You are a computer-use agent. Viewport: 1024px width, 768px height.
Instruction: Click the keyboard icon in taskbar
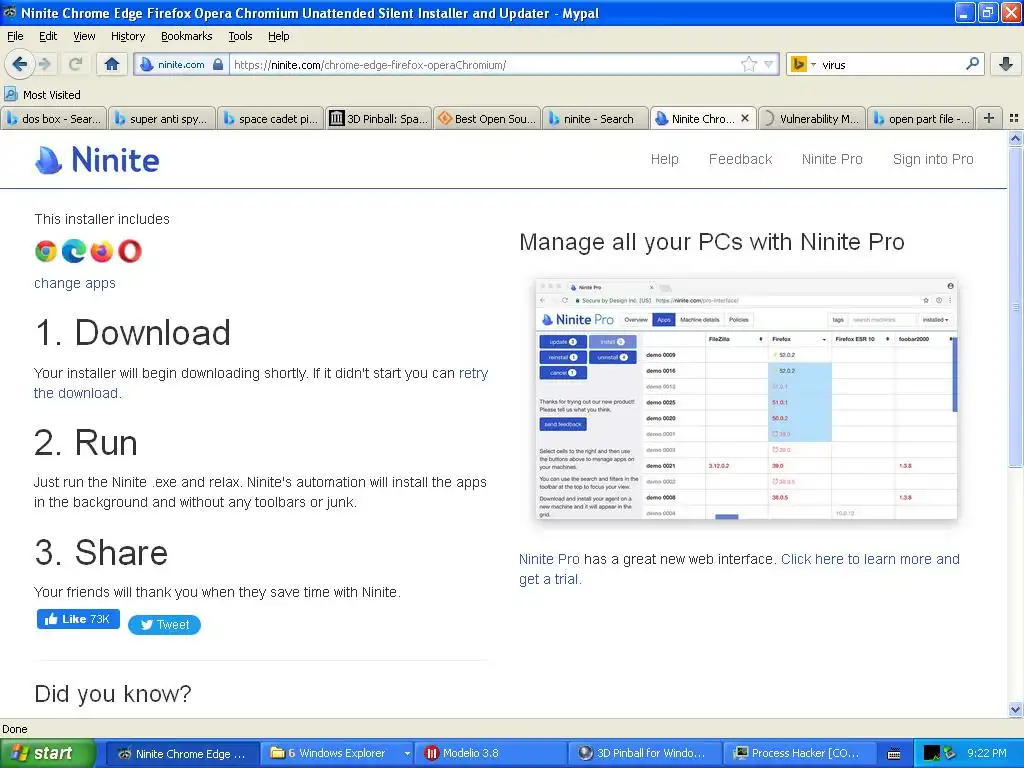coord(894,754)
